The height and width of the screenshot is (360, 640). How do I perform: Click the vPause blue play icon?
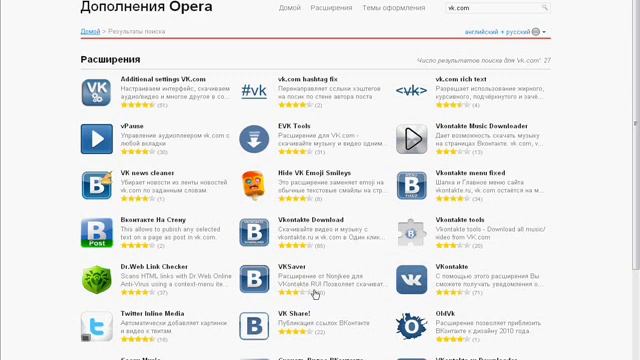click(97, 139)
